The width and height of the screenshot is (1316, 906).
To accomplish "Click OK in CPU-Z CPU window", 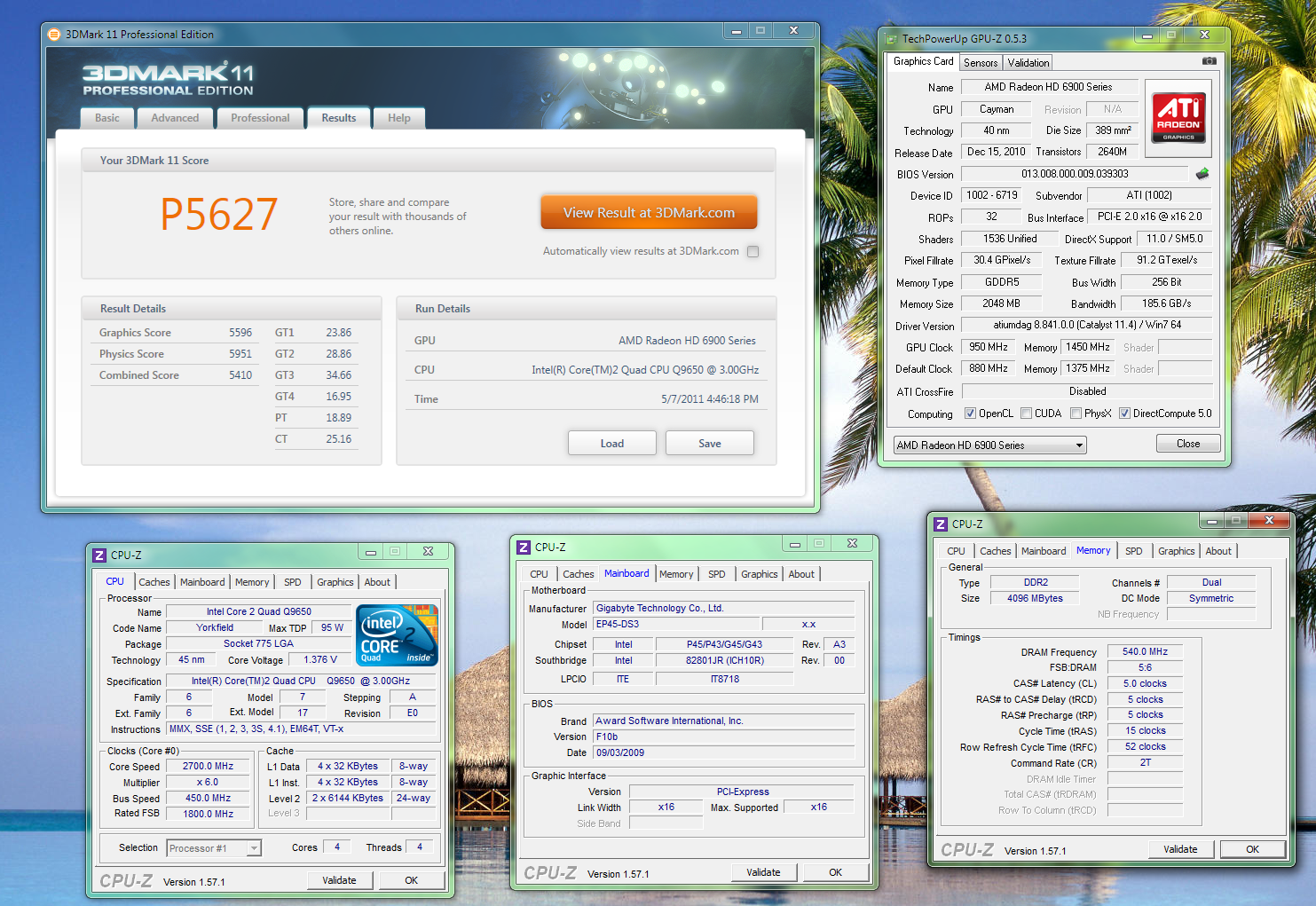I will (x=411, y=880).
